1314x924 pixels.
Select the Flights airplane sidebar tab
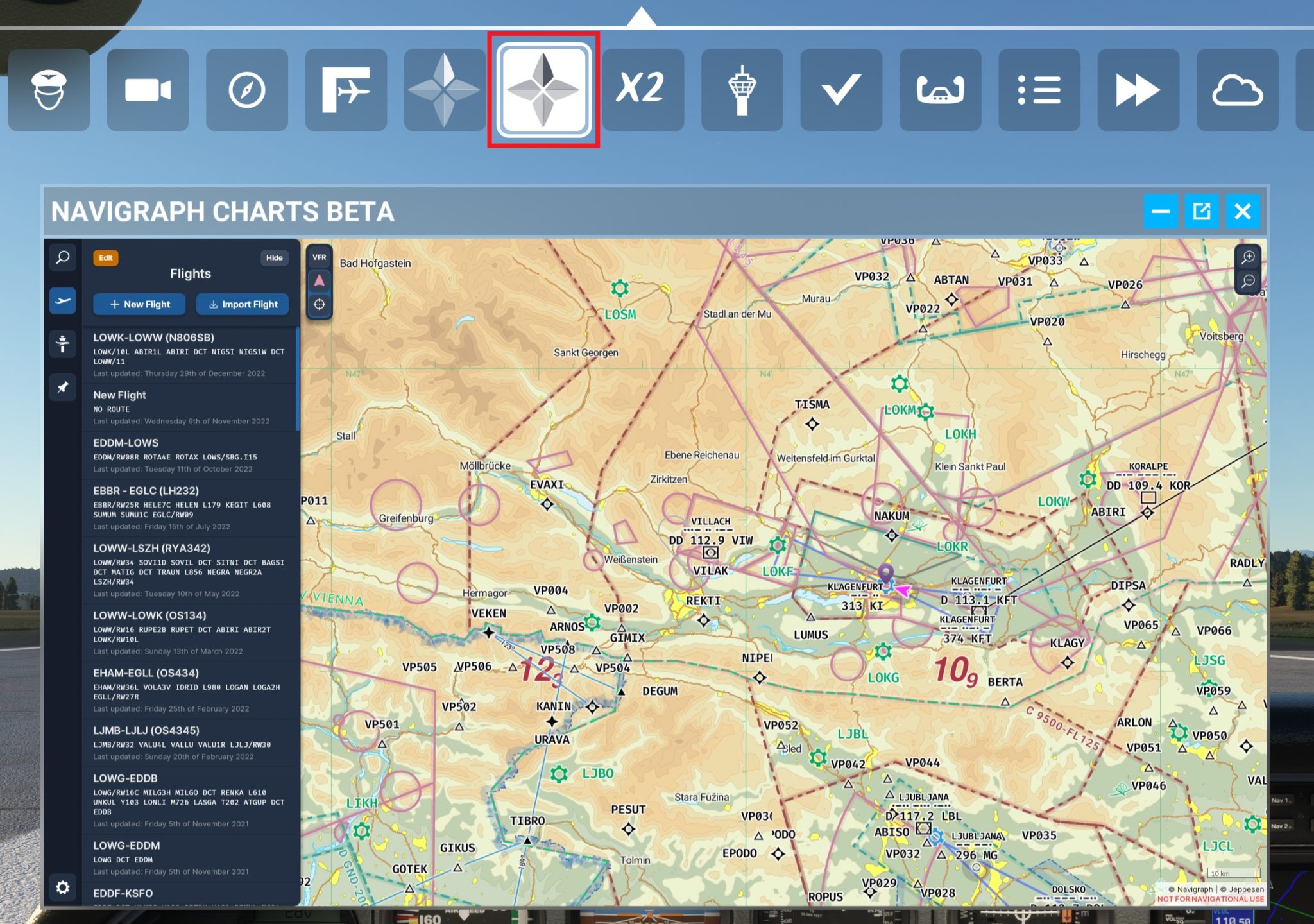[63, 301]
